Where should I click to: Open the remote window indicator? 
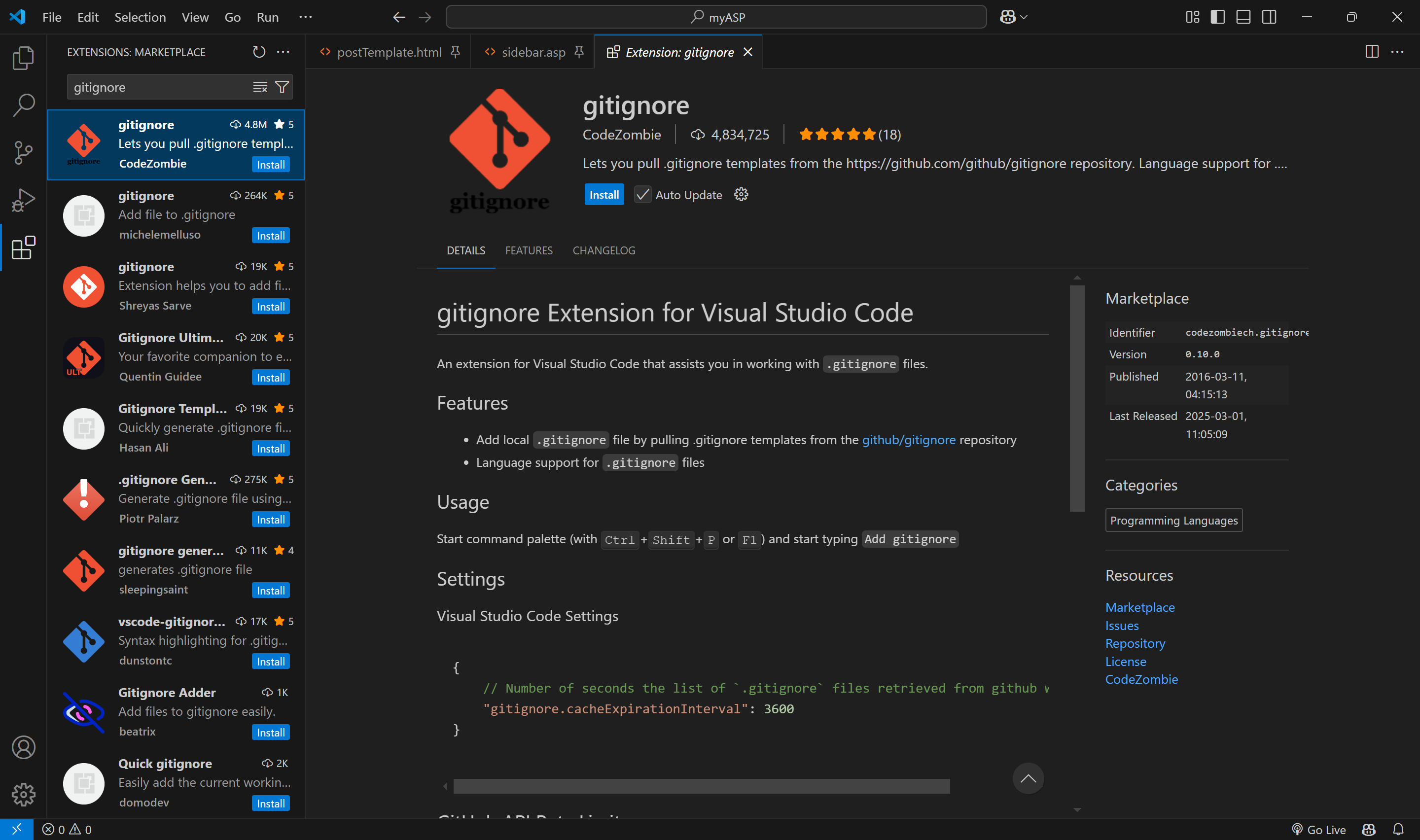(16, 829)
